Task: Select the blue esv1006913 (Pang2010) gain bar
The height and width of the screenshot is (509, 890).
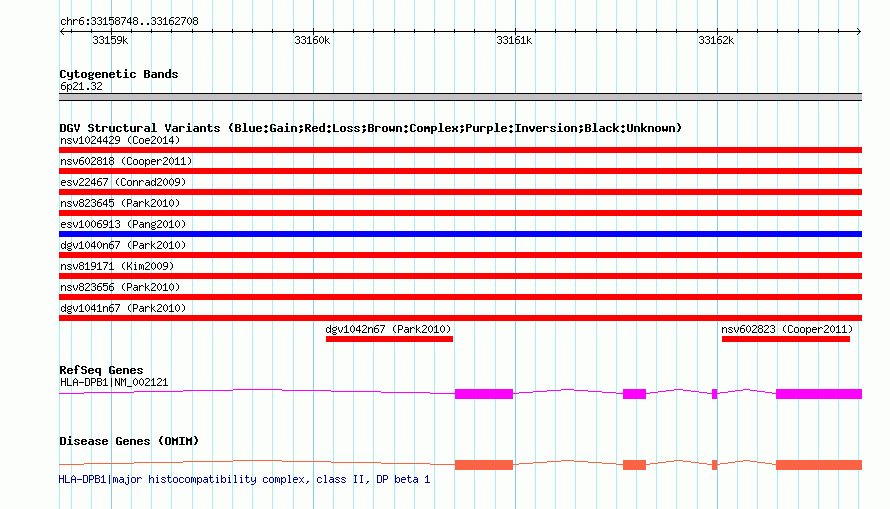Action: tap(460, 234)
